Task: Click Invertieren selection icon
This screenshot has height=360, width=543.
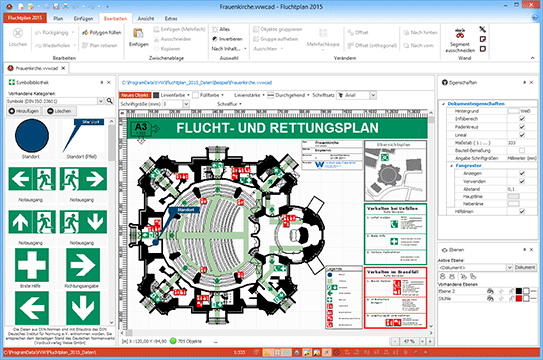Action: click(215, 39)
